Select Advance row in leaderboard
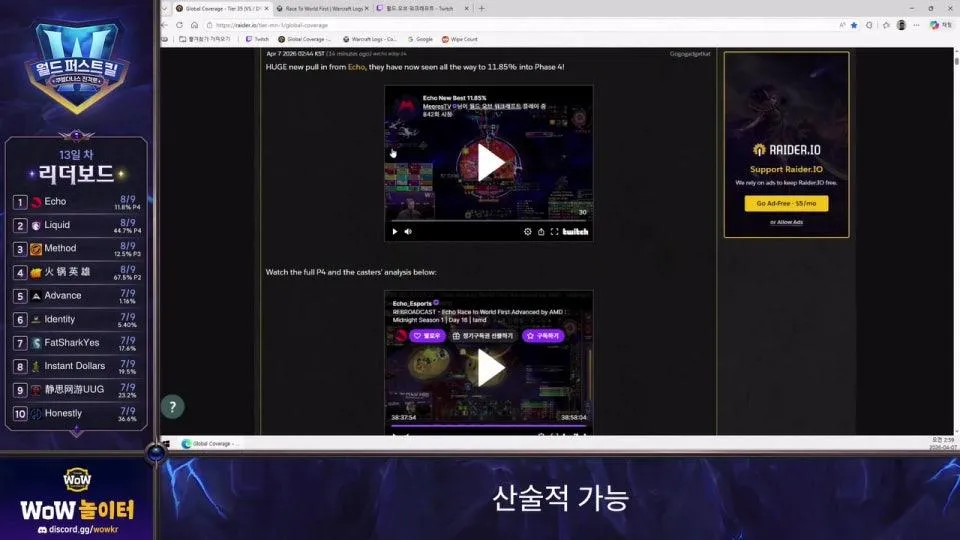The image size is (960, 540). (x=77, y=296)
